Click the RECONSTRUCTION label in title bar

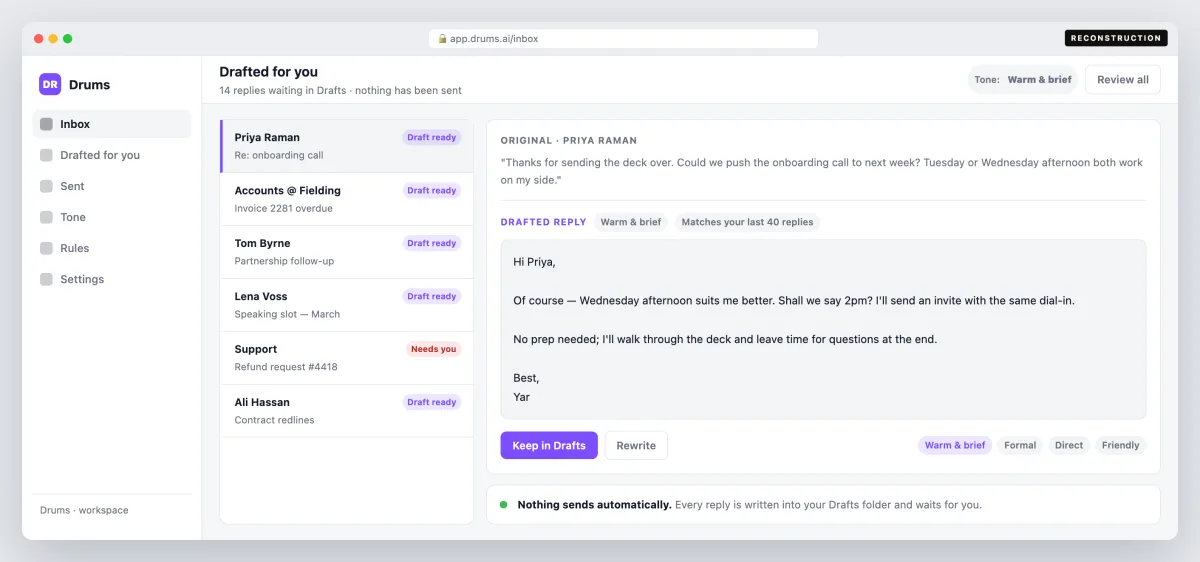1116,38
